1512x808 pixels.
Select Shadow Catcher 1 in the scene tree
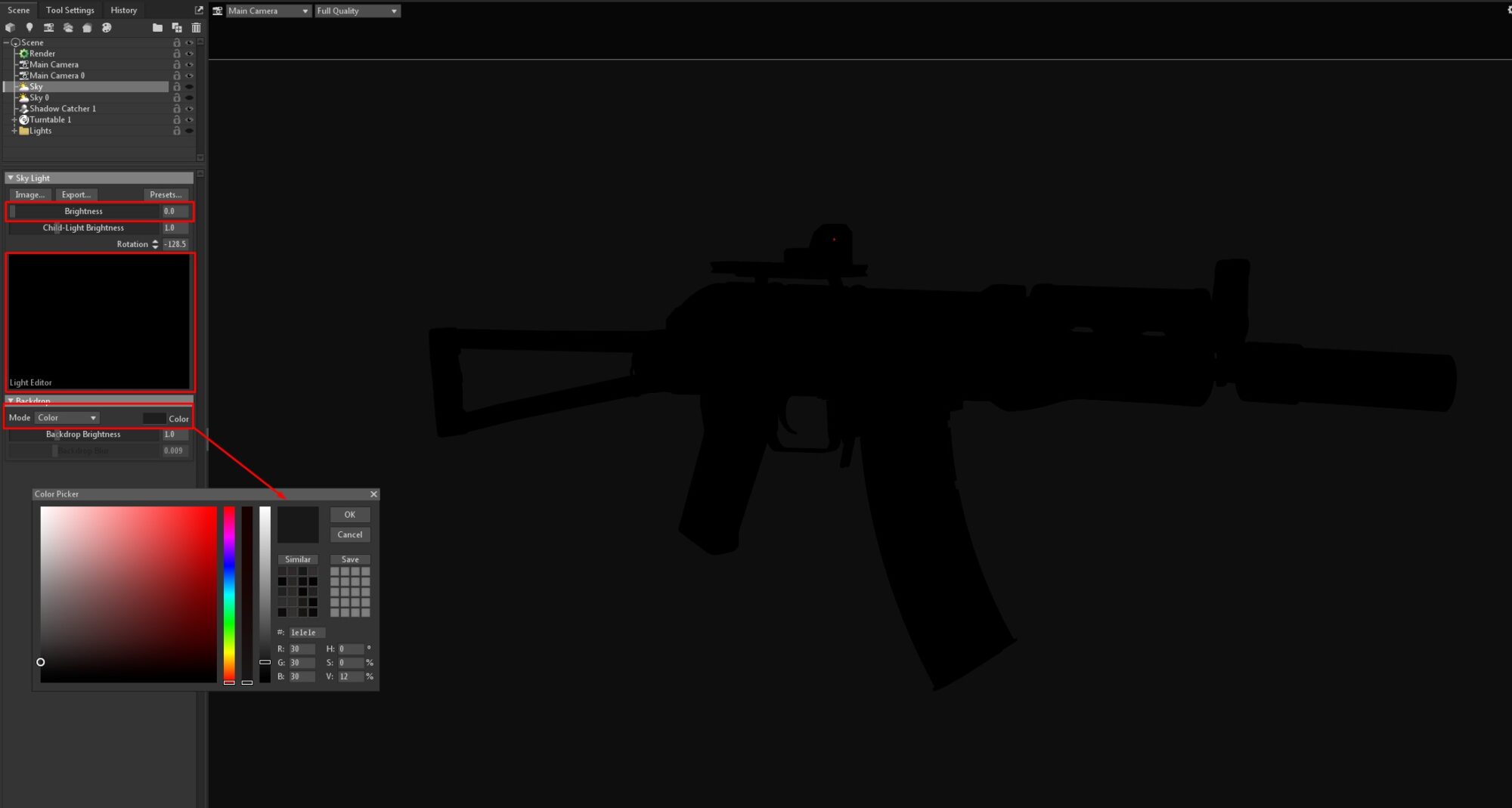coord(63,109)
